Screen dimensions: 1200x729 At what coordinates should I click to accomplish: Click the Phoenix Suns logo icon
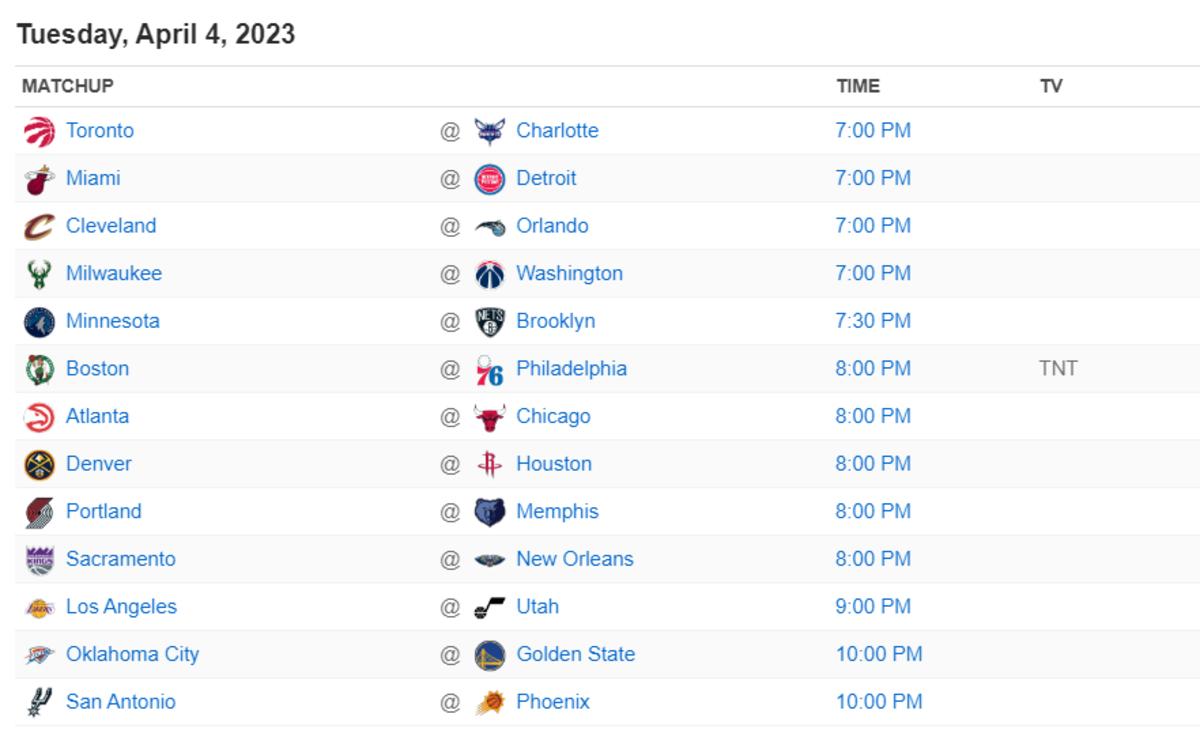489,702
